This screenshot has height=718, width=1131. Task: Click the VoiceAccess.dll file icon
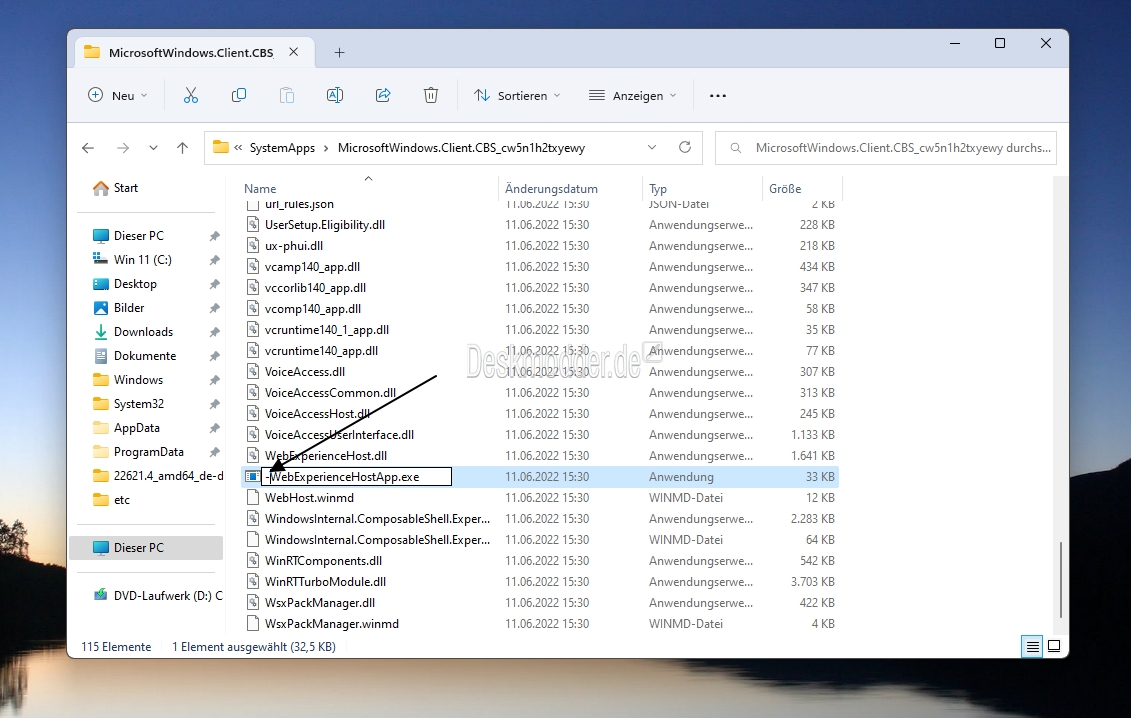click(x=252, y=372)
